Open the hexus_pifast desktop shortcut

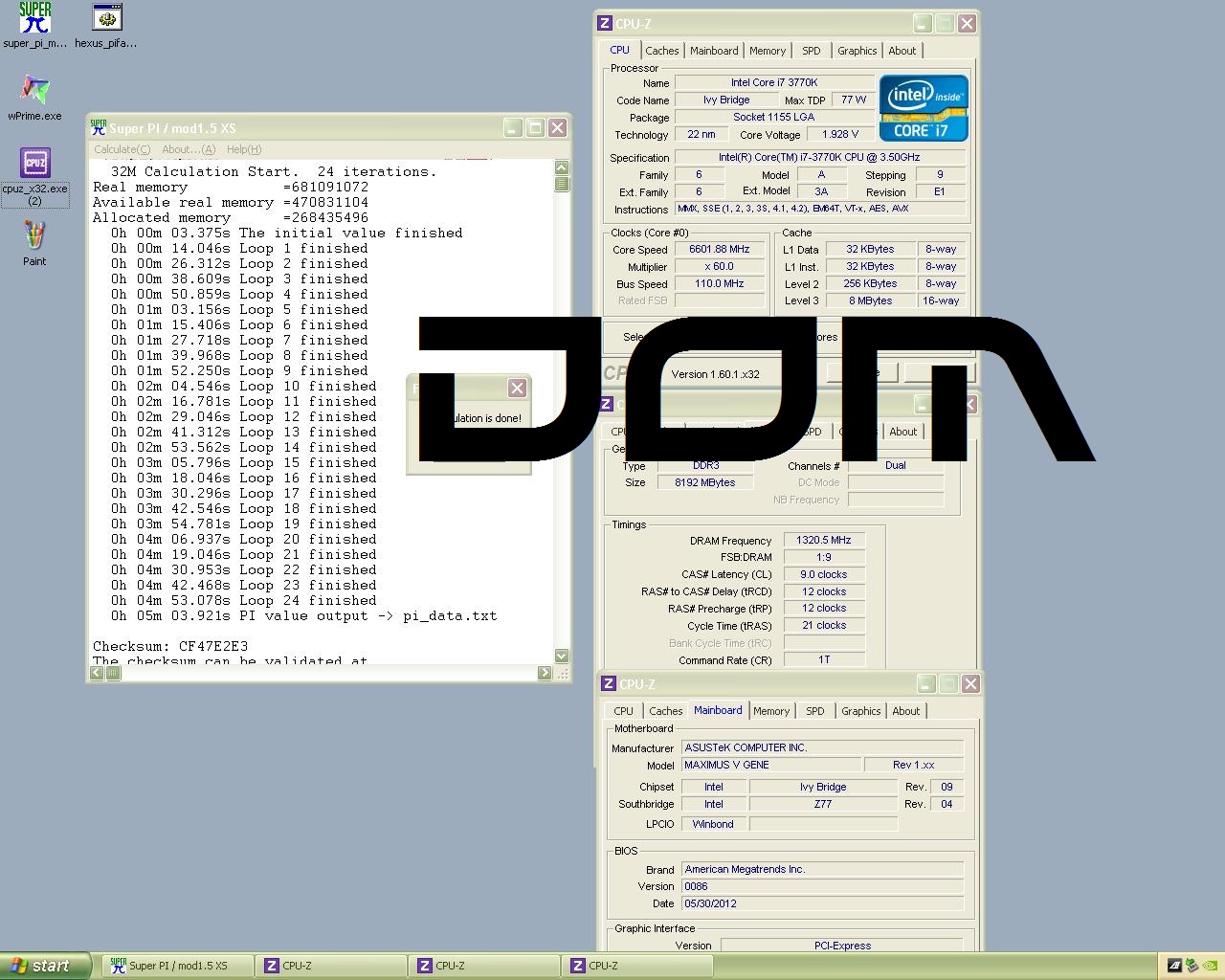coord(106,19)
